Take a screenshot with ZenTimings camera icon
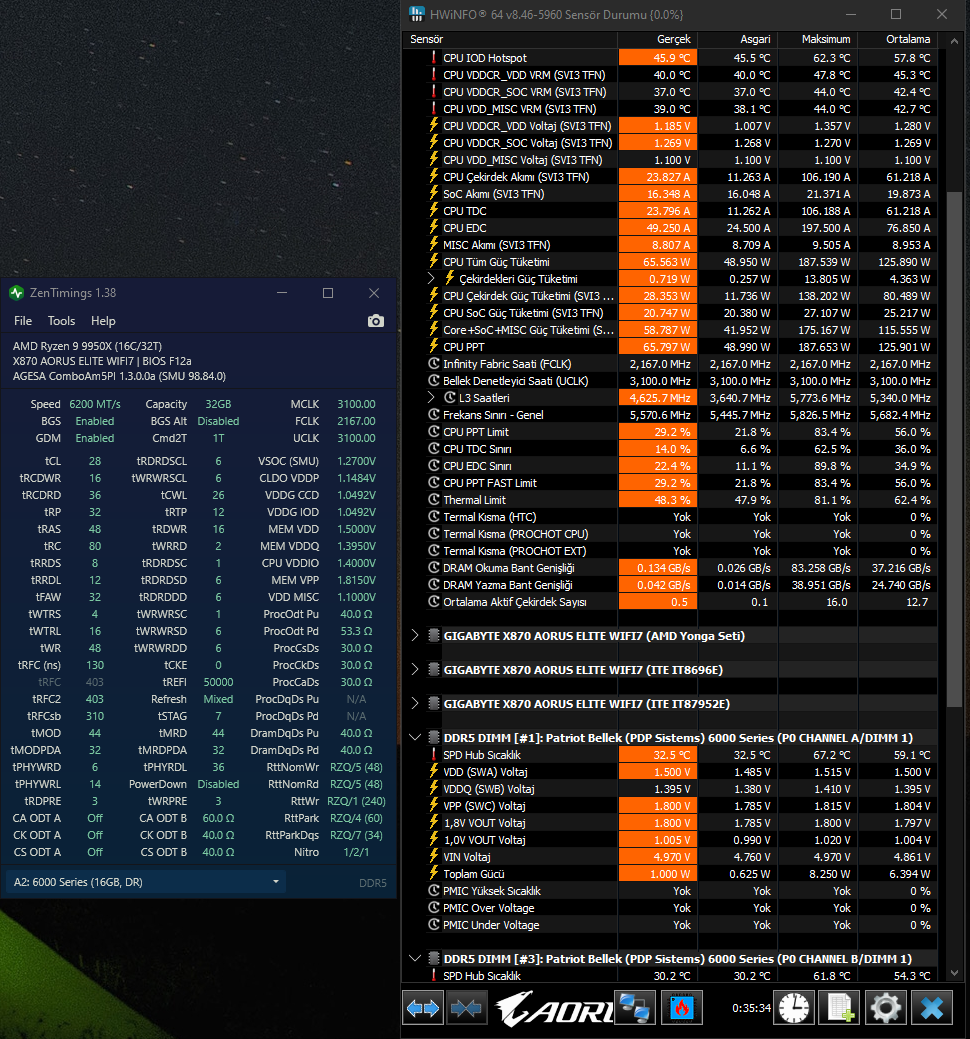Image resolution: width=970 pixels, height=1039 pixels. click(376, 321)
